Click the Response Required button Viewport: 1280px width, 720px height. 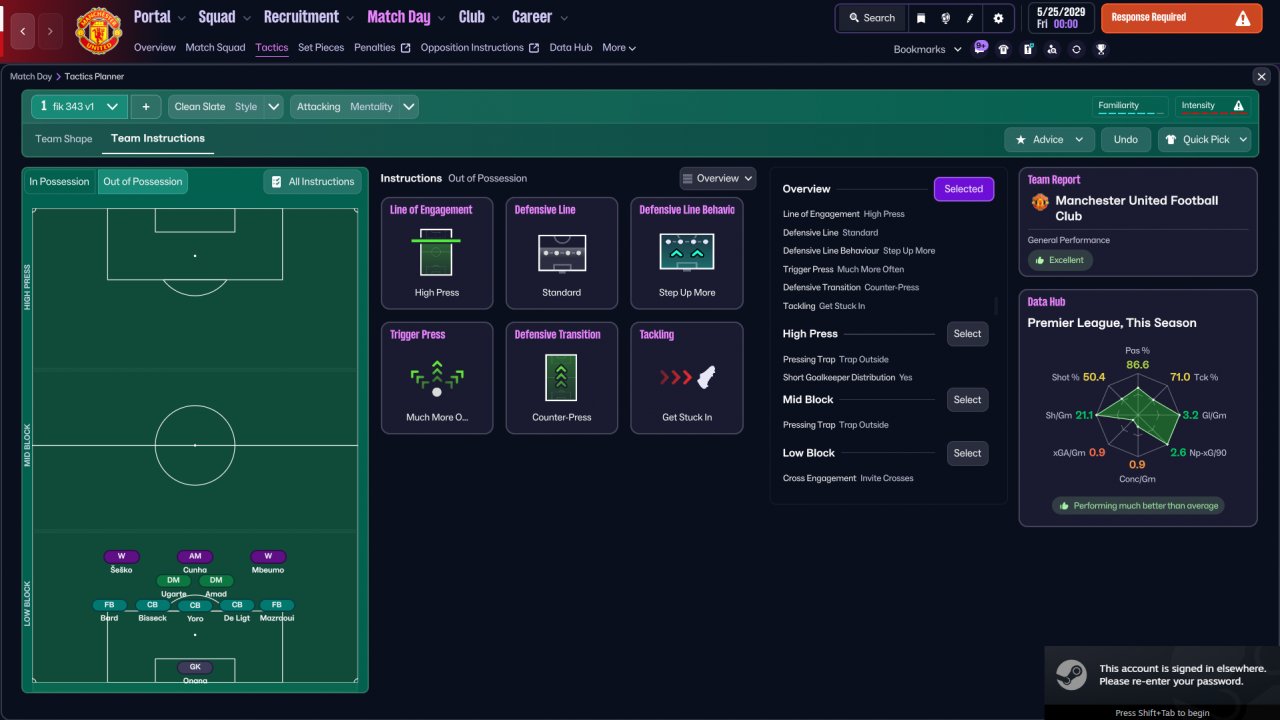tap(1181, 18)
